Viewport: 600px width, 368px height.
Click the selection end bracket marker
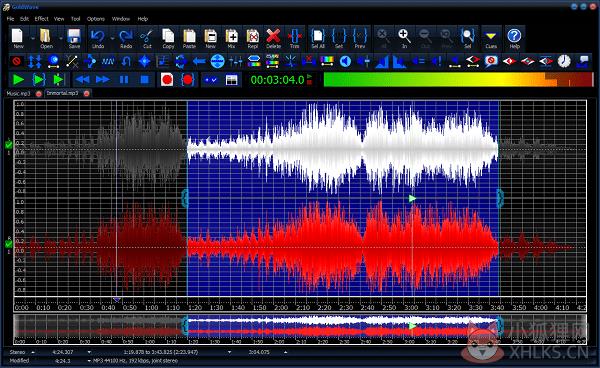pyautogui.click(x=500, y=198)
